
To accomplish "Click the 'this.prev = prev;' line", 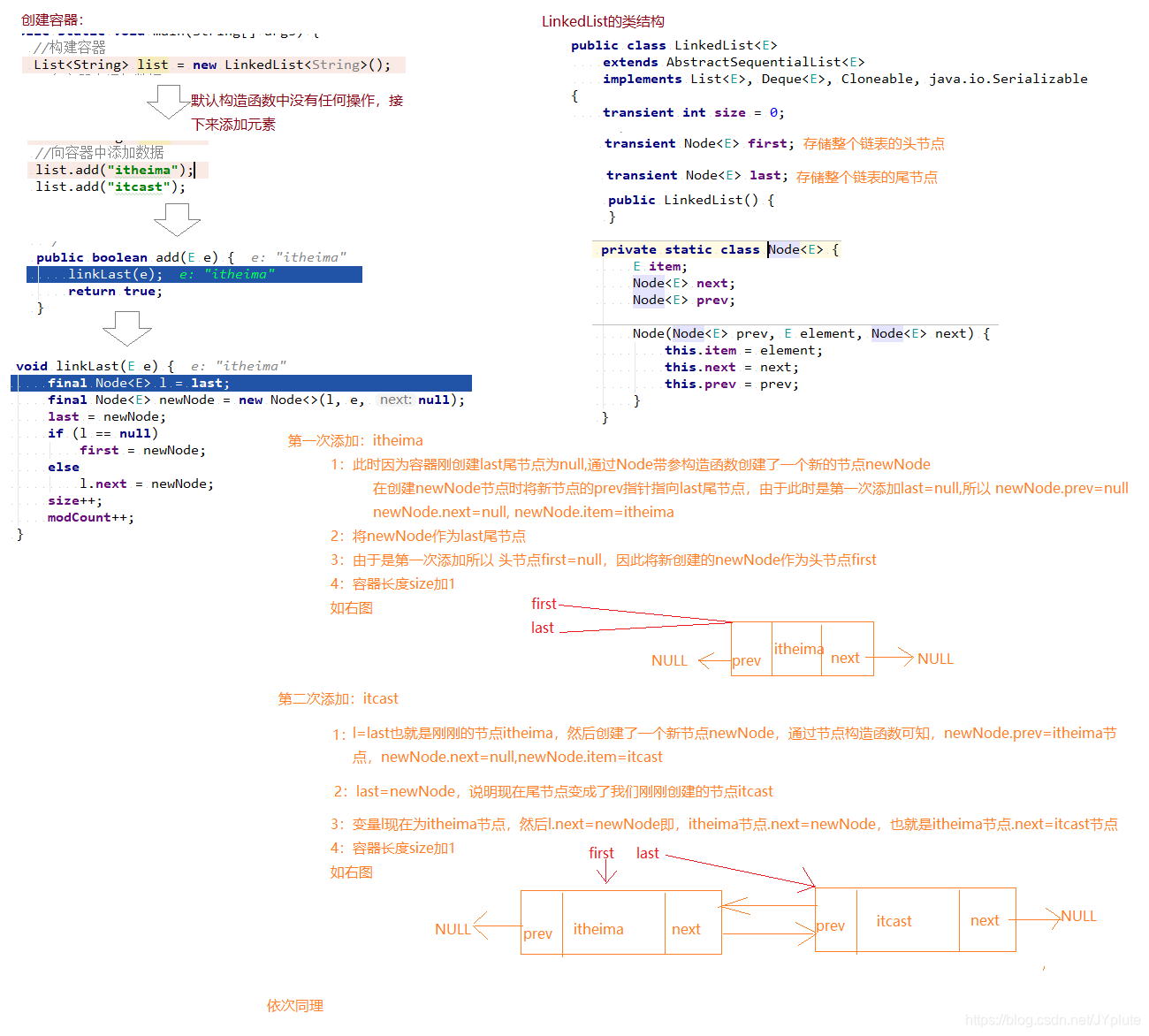I will pos(731,384).
